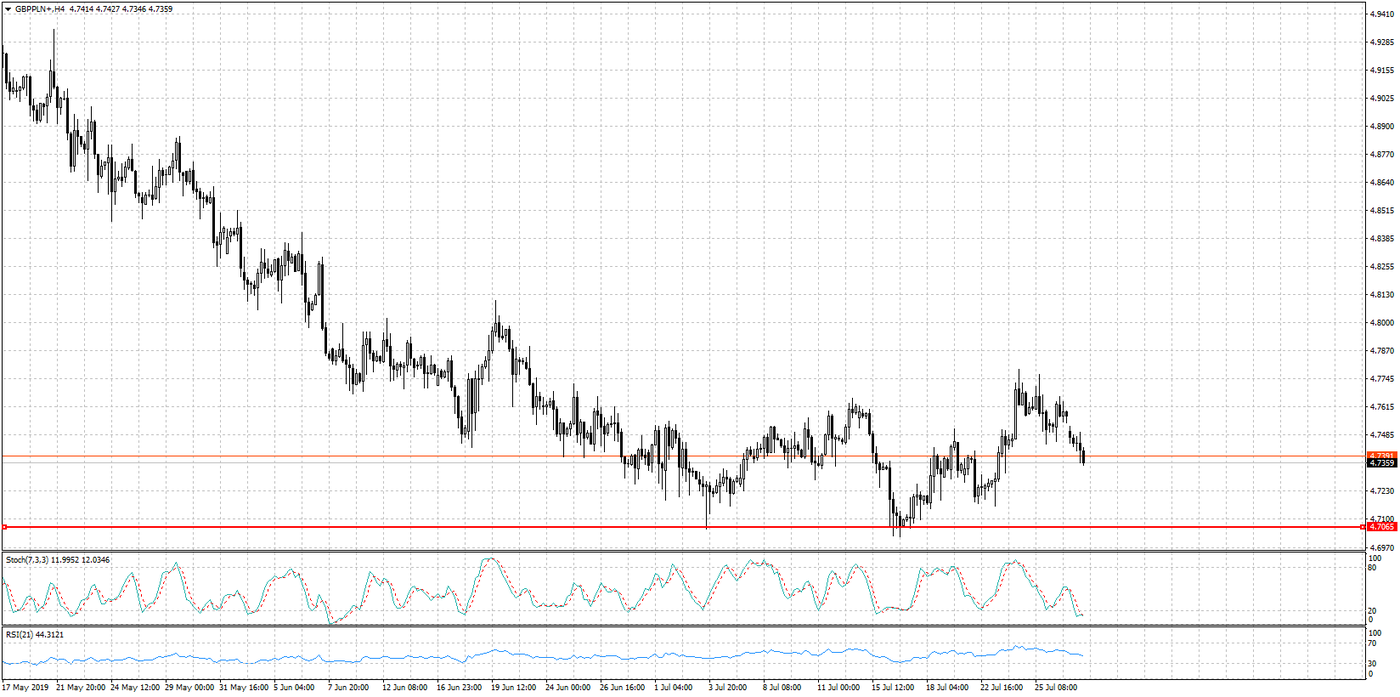Click the Stoch(7,3,3) indicator label

(29, 559)
